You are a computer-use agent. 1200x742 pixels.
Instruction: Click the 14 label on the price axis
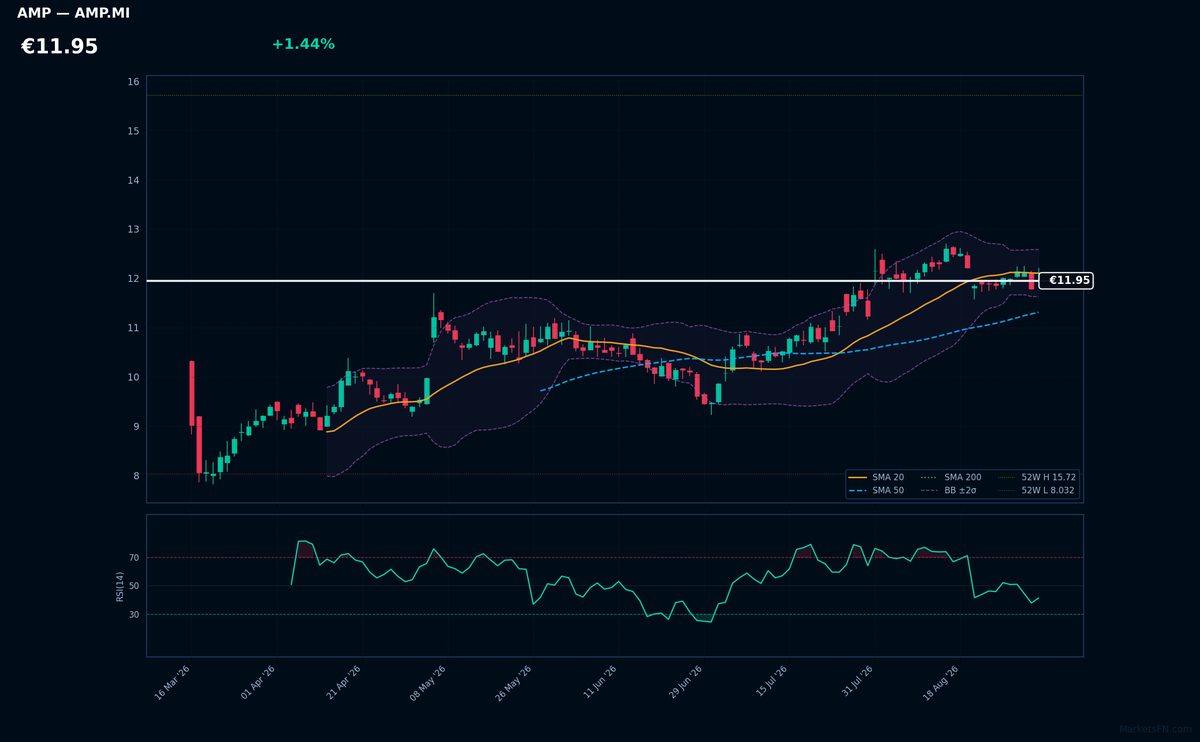[133, 180]
